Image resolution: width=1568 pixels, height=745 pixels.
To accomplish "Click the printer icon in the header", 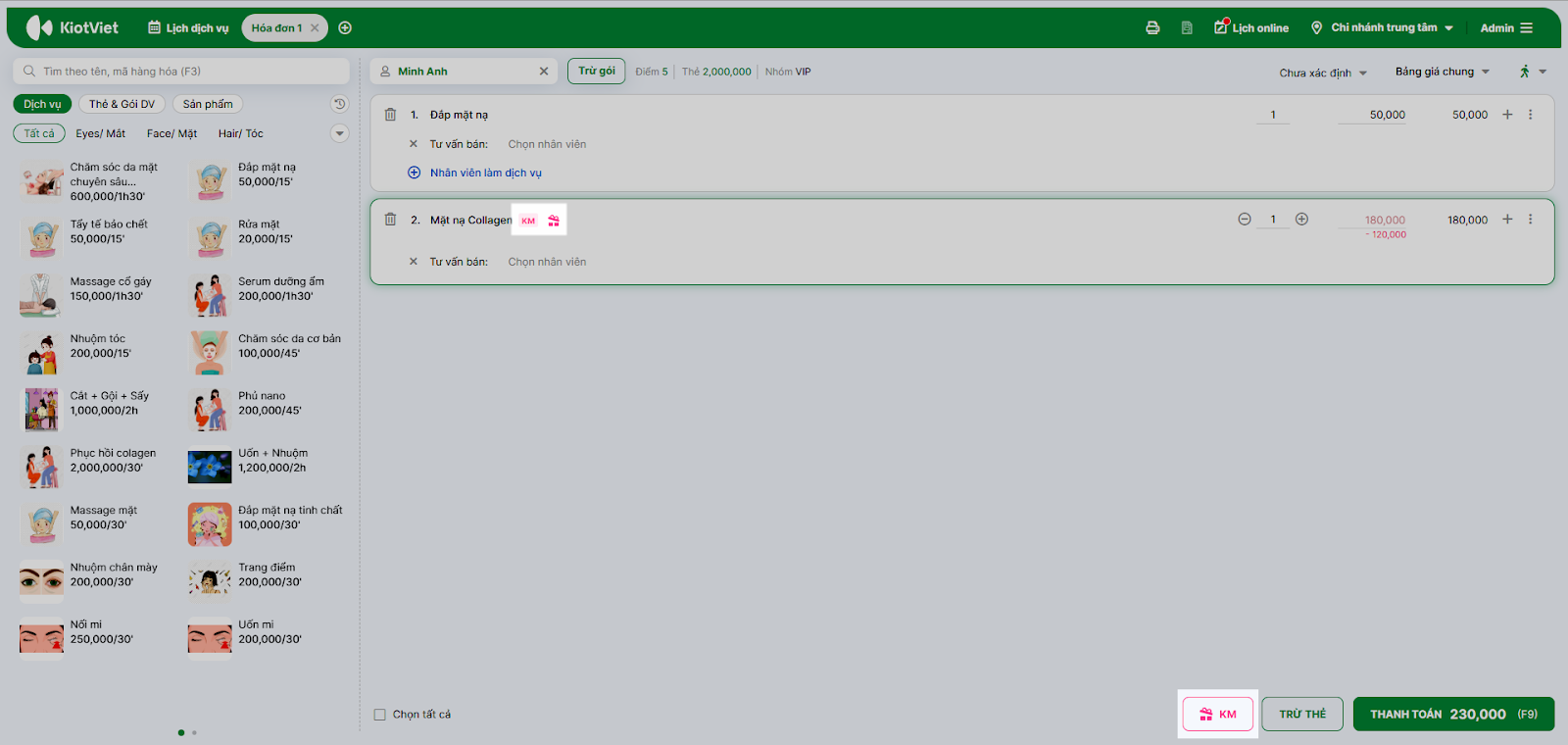I will click(x=1152, y=27).
